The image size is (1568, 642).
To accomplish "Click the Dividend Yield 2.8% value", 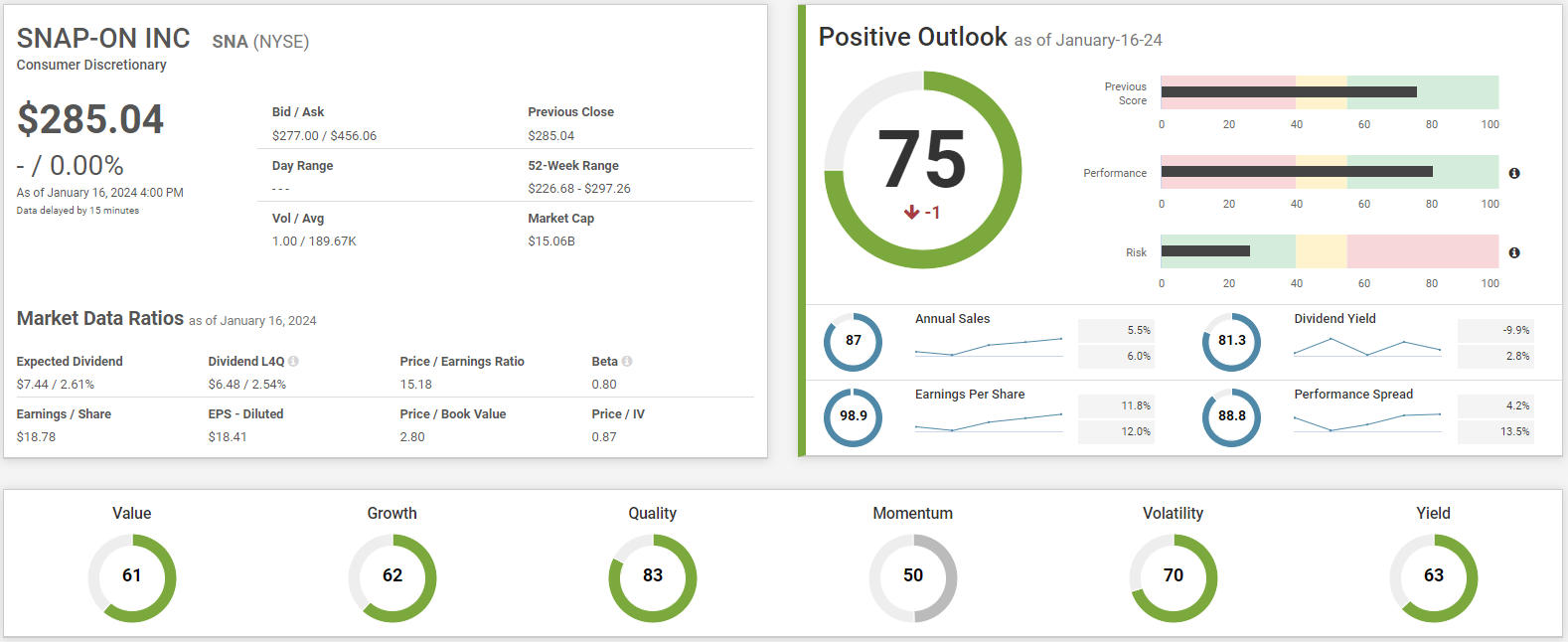I will click(1518, 356).
